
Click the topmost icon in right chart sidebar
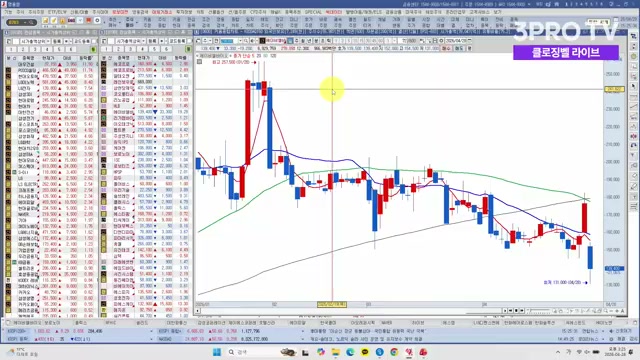tap(633, 36)
